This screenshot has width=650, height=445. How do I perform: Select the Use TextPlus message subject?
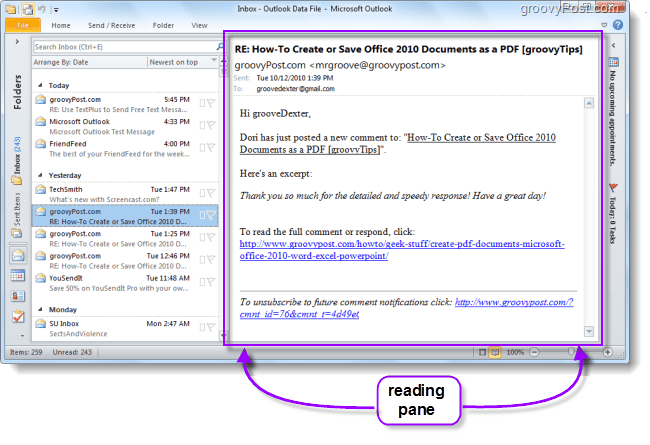pyautogui.click(x=118, y=110)
